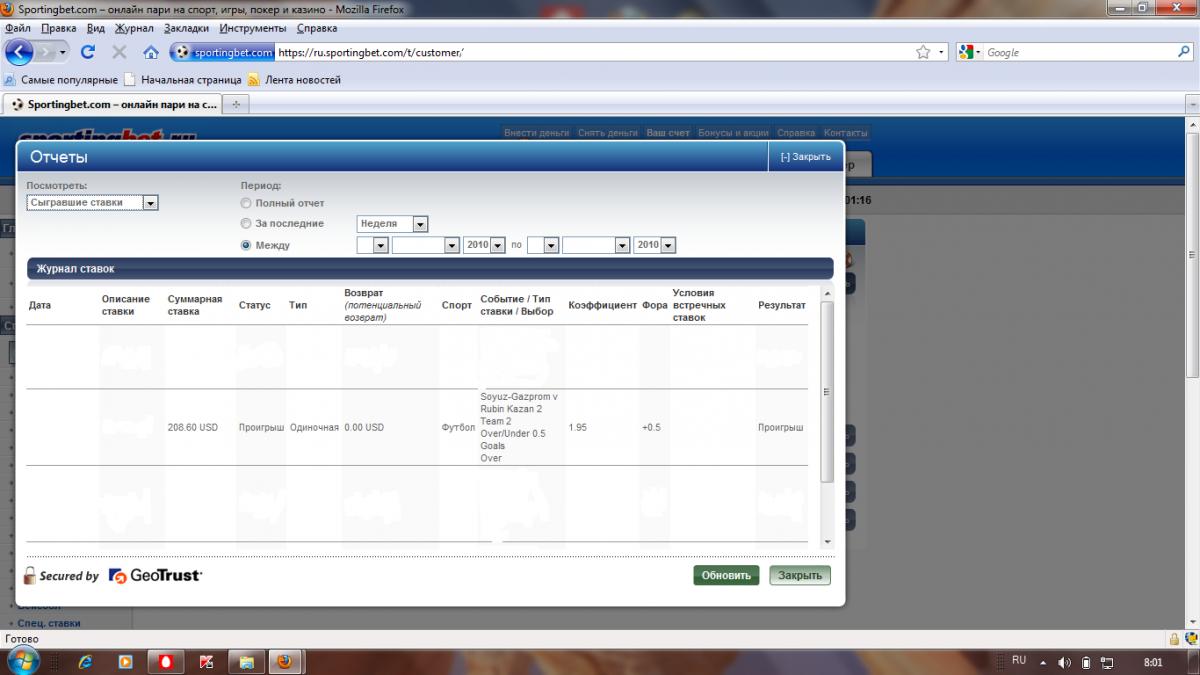This screenshot has width=1200, height=675.
Task: Click the URL address field
Action: click(x=590, y=52)
